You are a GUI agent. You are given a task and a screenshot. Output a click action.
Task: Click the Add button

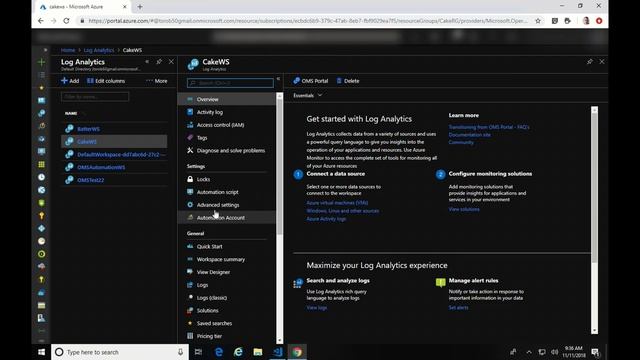pos(70,81)
